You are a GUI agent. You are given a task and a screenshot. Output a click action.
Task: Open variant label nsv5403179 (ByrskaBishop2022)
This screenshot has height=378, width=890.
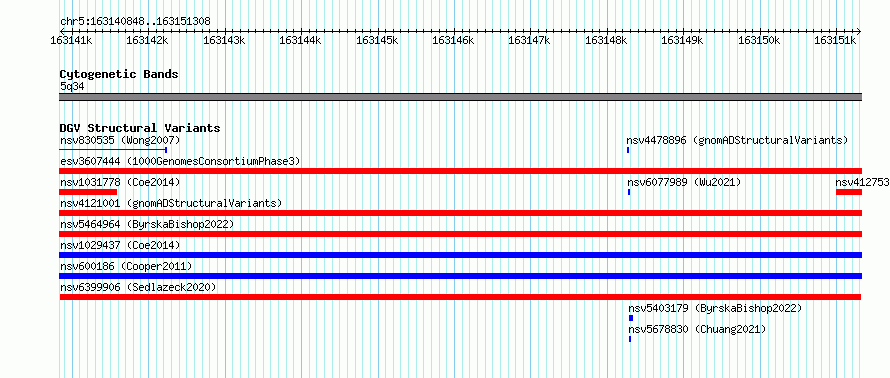pos(715,308)
